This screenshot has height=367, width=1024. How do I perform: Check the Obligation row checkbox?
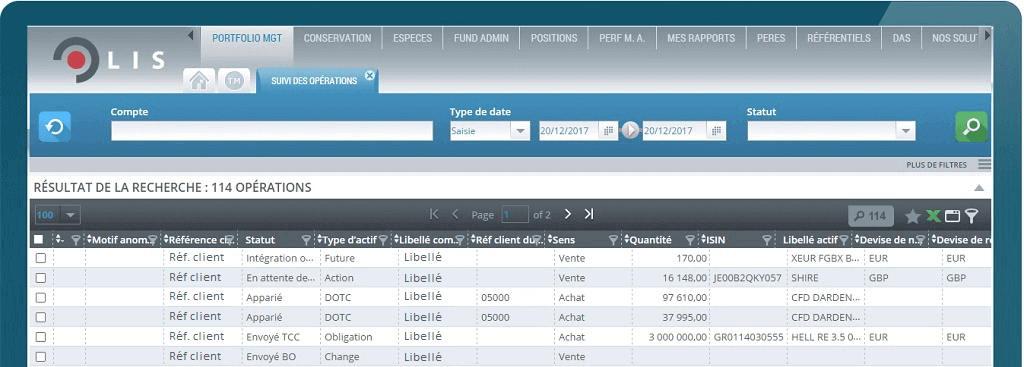pyautogui.click(x=40, y=337)
